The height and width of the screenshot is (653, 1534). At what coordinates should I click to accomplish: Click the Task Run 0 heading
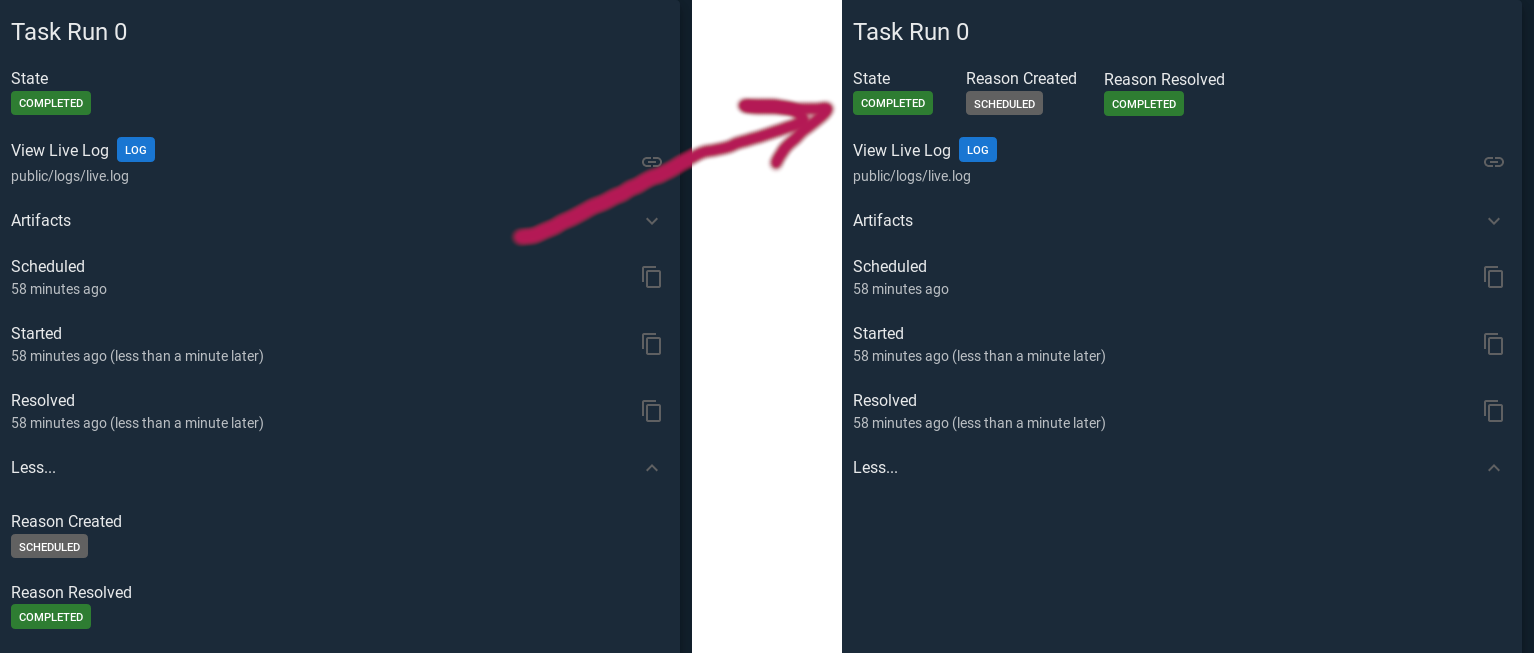68,31
